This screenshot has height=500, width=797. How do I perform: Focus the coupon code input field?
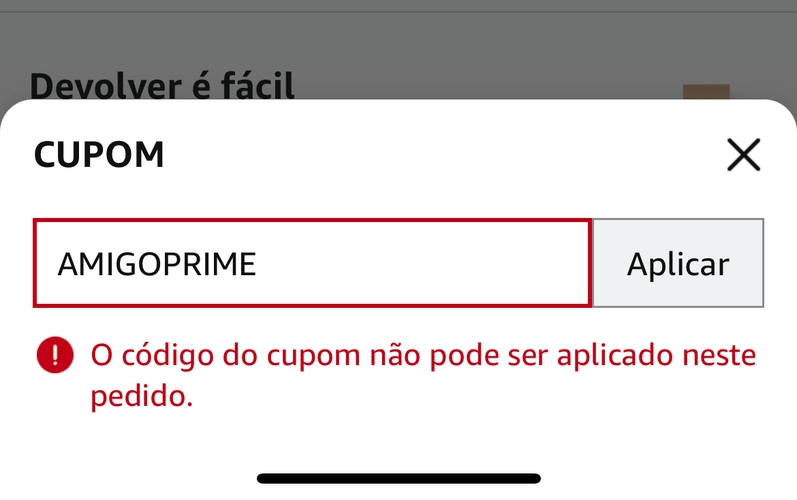pyautogui.click(x=312, y=264)
